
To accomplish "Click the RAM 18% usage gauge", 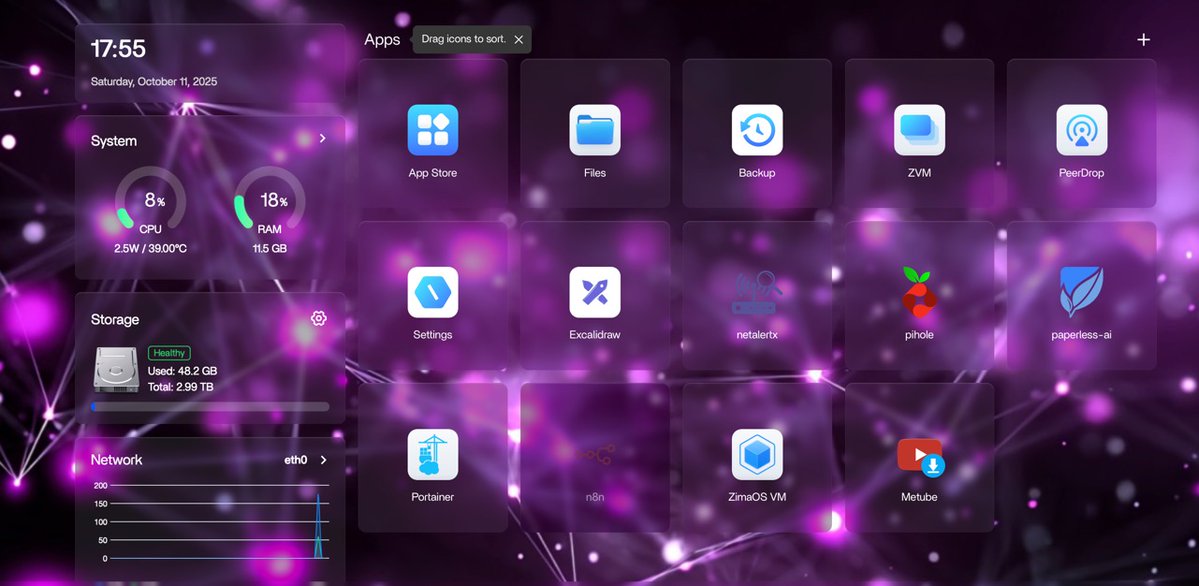I will coord(269,201).
